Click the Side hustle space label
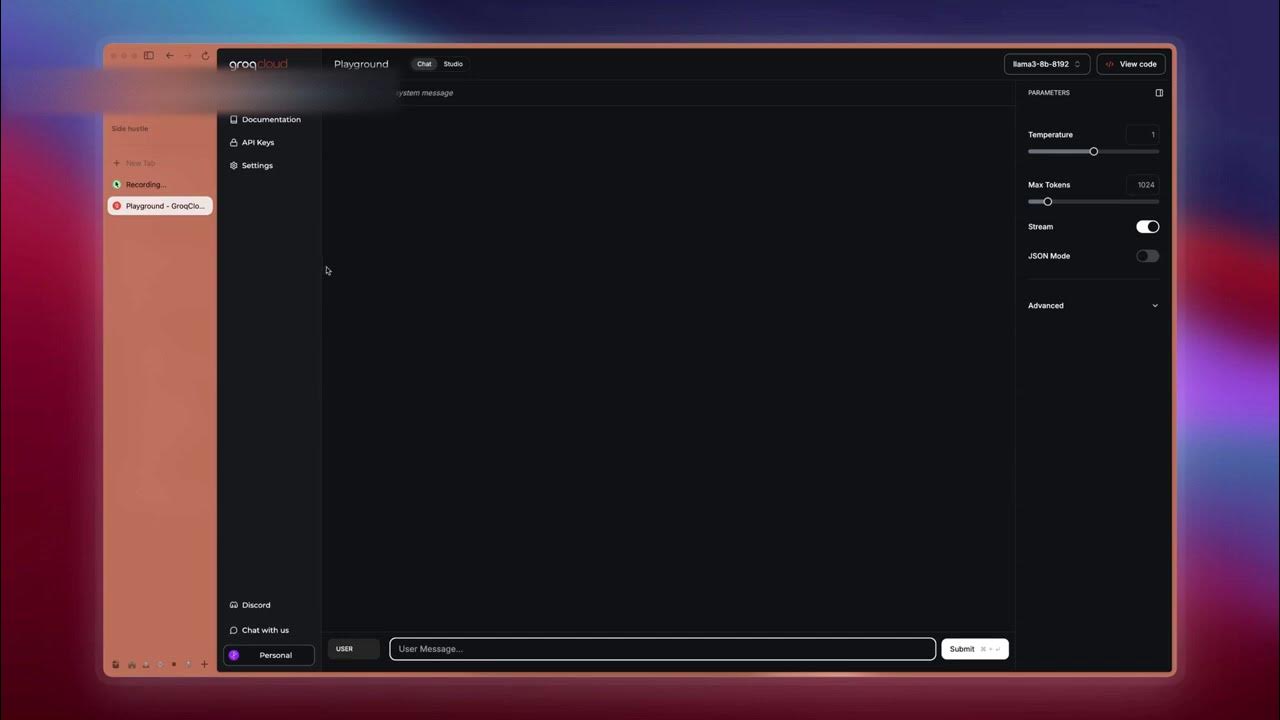 point(130,129)
